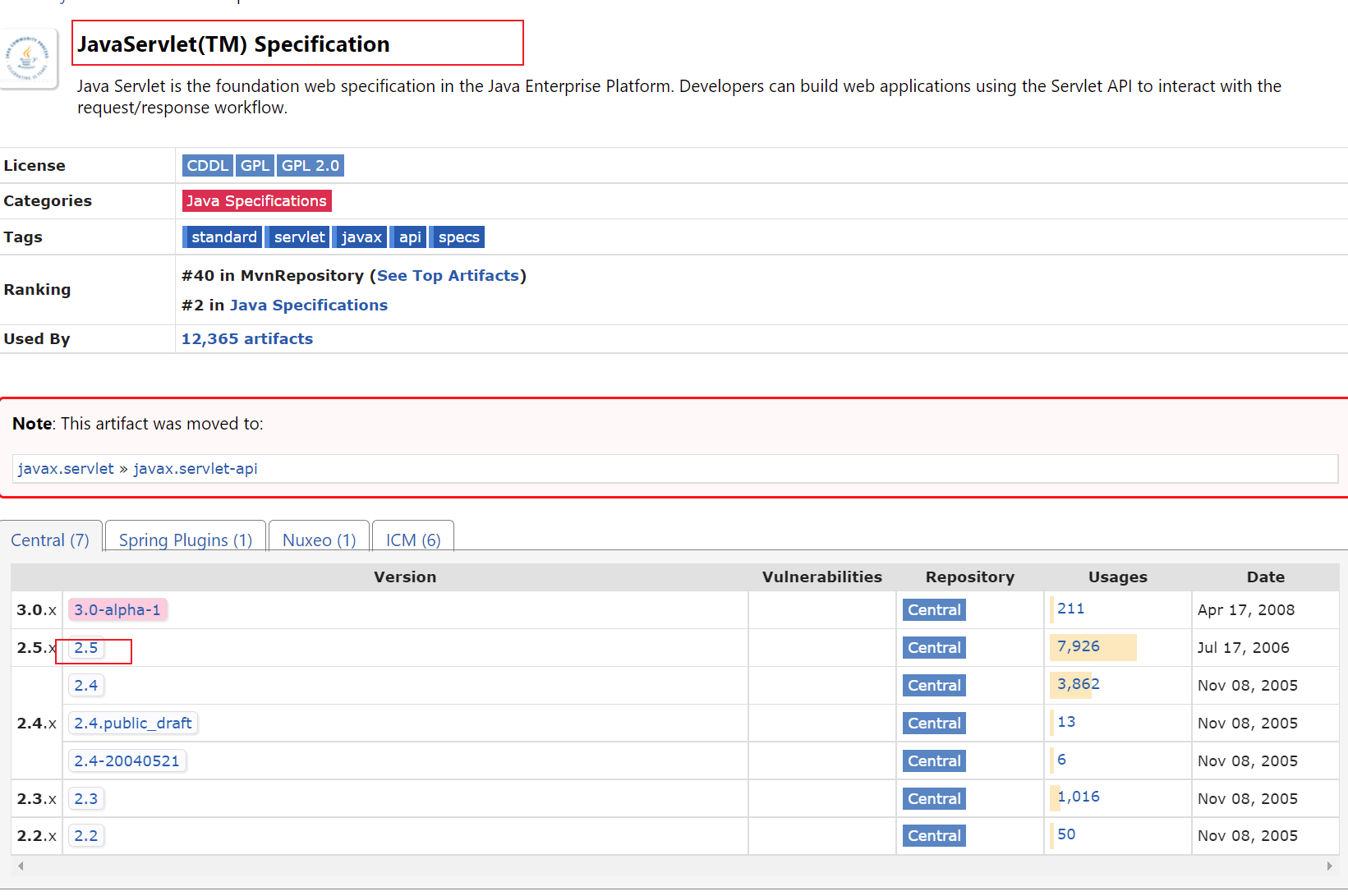The width and height of the screenshot is (1348, 896).
Task: Click the 2.3.x version group label
Action: point(37,799)
